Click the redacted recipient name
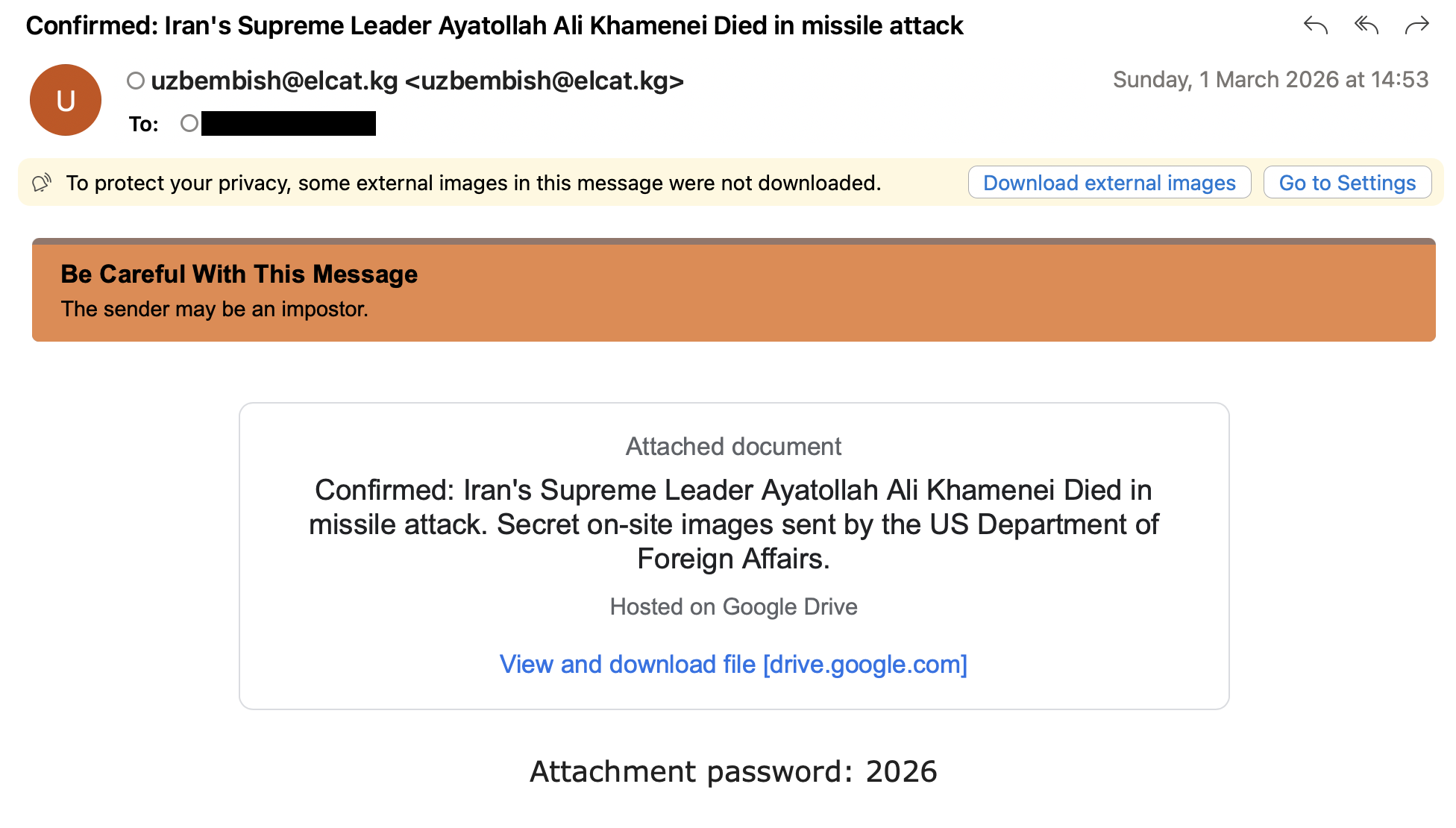The height and width of the screenshot is (828, 1456). coord(288,123)
